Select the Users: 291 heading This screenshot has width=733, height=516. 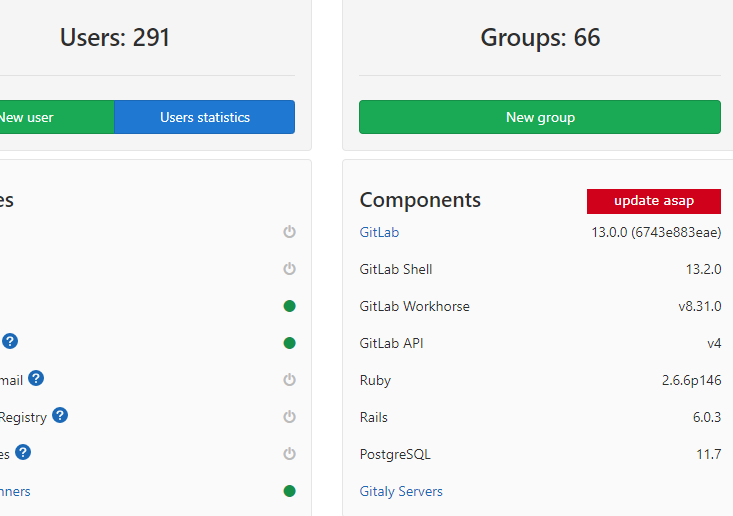pos(115,37)
